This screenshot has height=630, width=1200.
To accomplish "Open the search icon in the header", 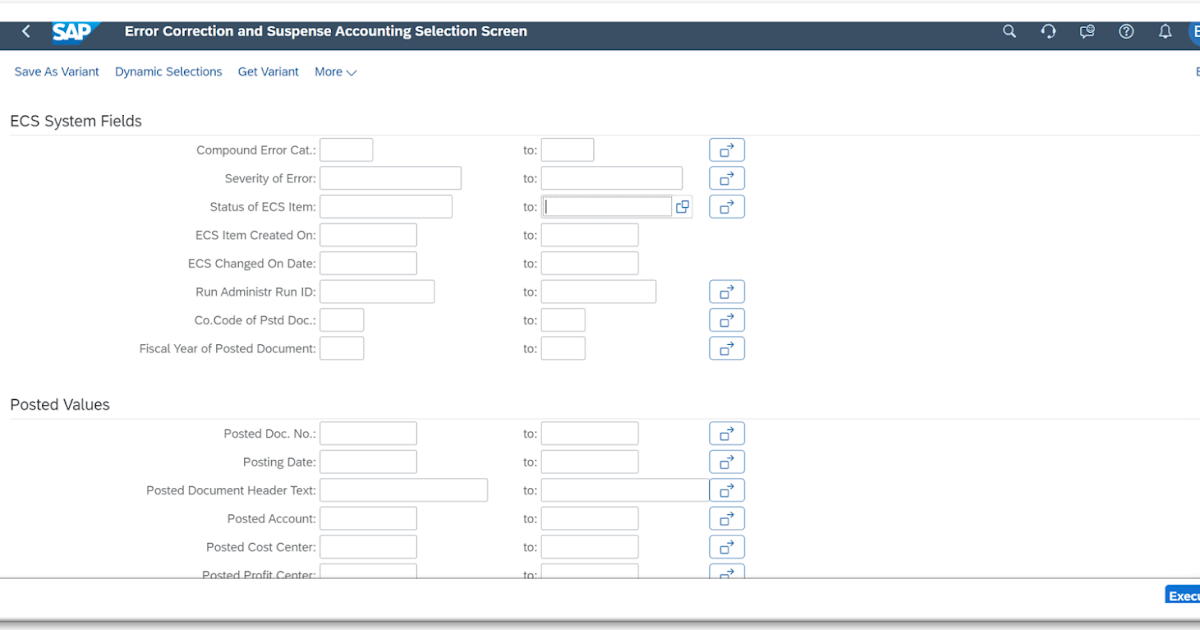I will (1009, 31).
